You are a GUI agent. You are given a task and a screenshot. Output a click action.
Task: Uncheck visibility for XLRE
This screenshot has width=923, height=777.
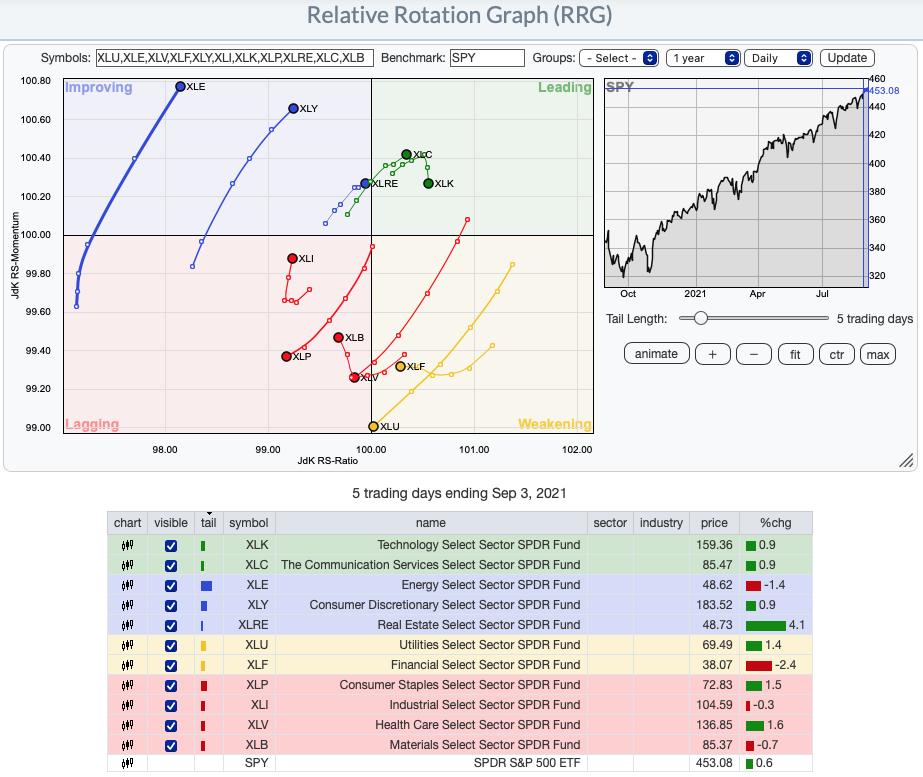tap(171, 626)
